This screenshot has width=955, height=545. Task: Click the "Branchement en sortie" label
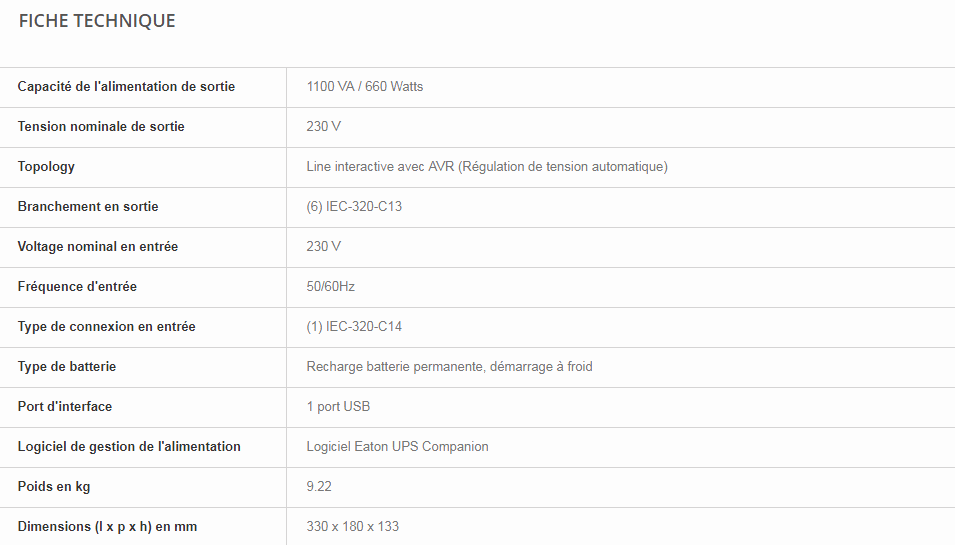click(x=88, y=207)
